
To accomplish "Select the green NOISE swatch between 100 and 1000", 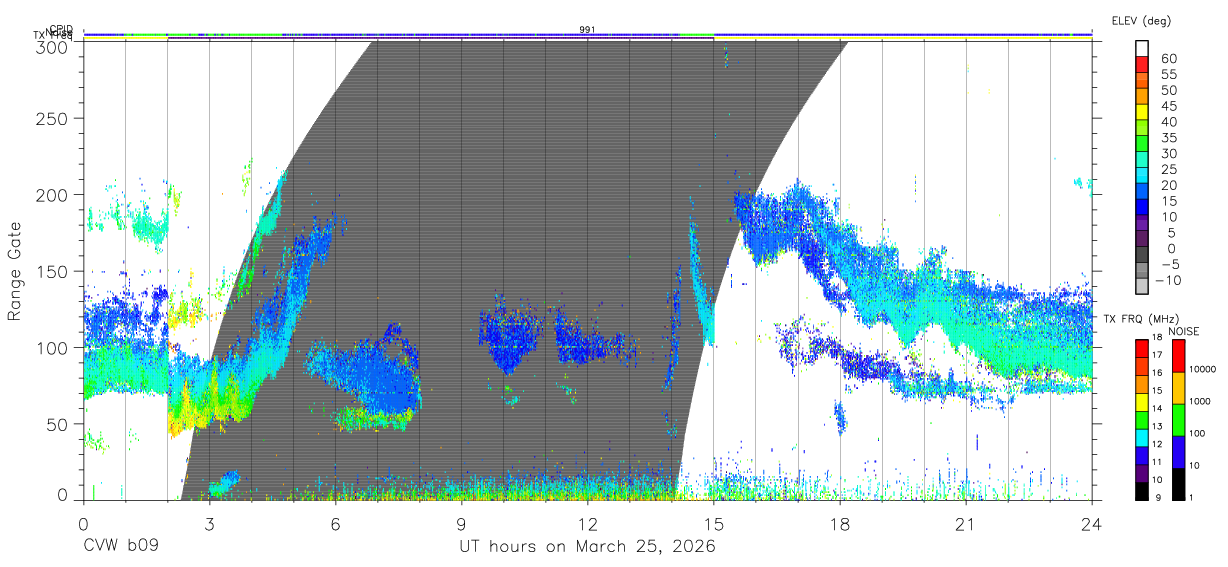I will (x=1178, y=418).
